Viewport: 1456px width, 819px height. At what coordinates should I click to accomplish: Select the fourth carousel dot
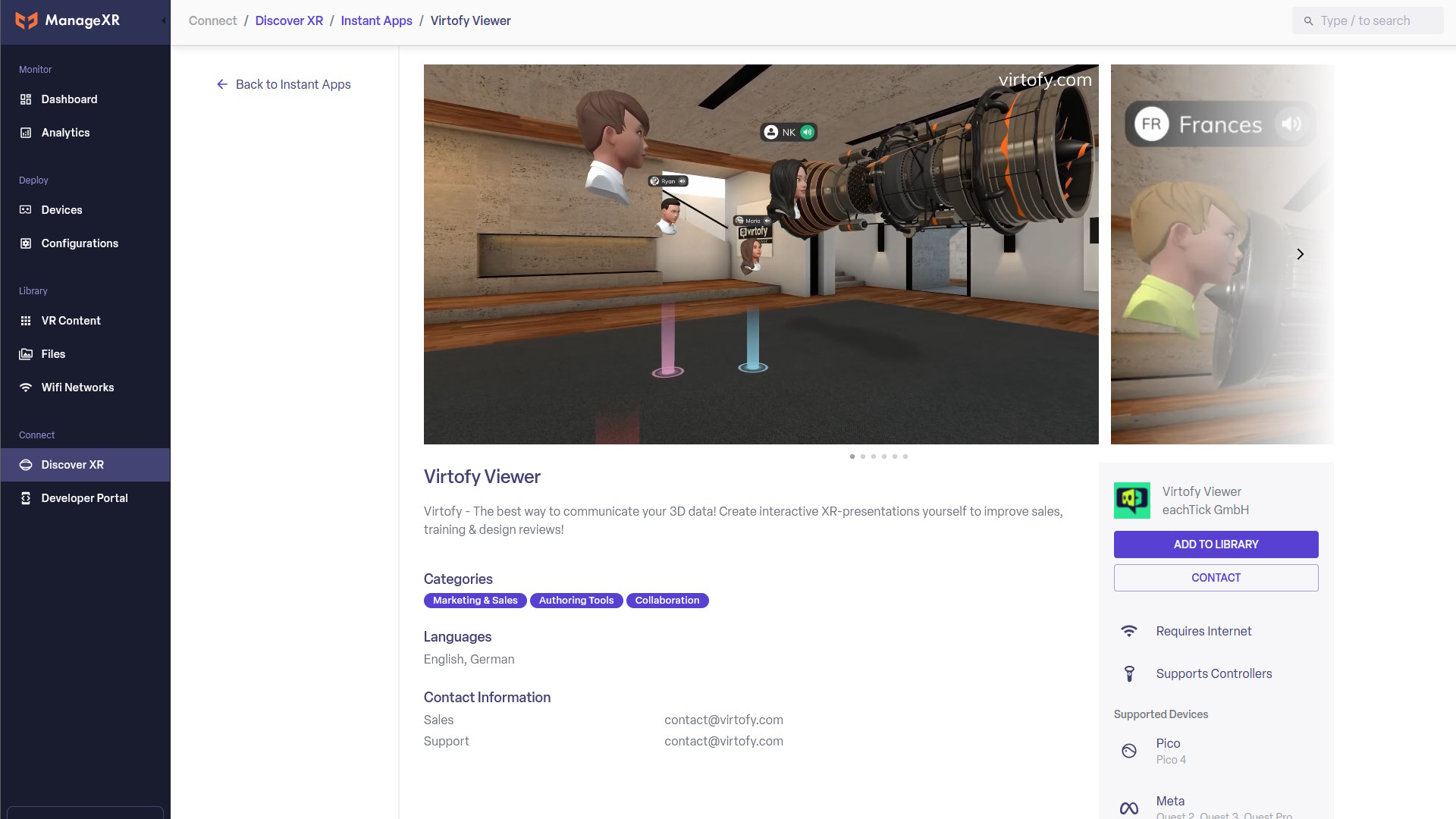tap(884, 457)
